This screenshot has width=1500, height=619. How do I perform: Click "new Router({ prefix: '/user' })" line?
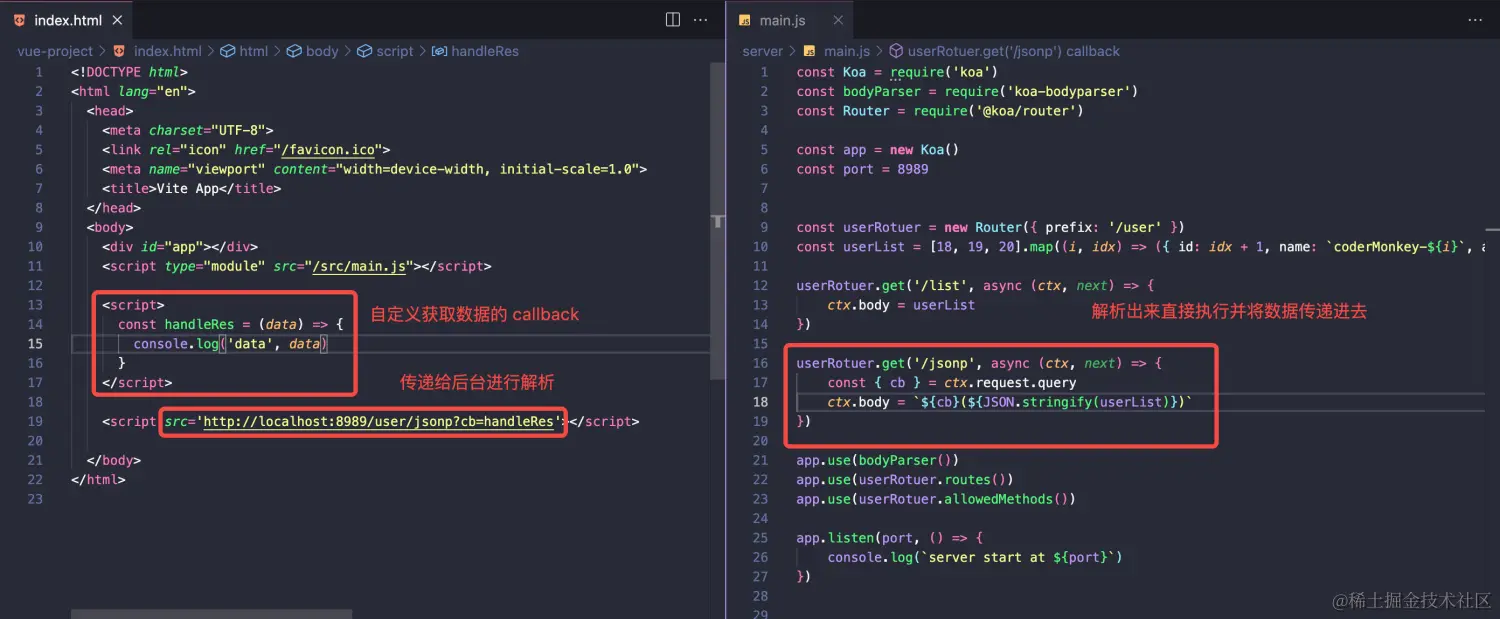(x=990, y=227)
